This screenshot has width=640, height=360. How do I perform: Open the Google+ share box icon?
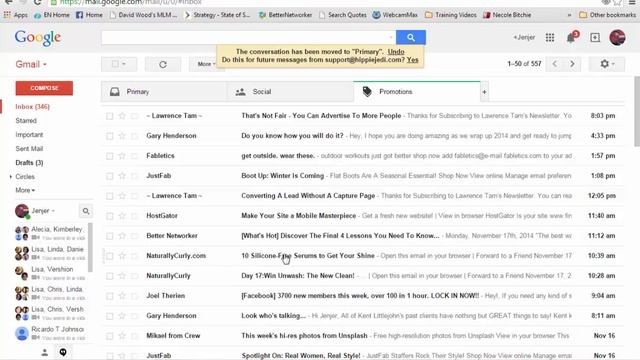[595, 38]
